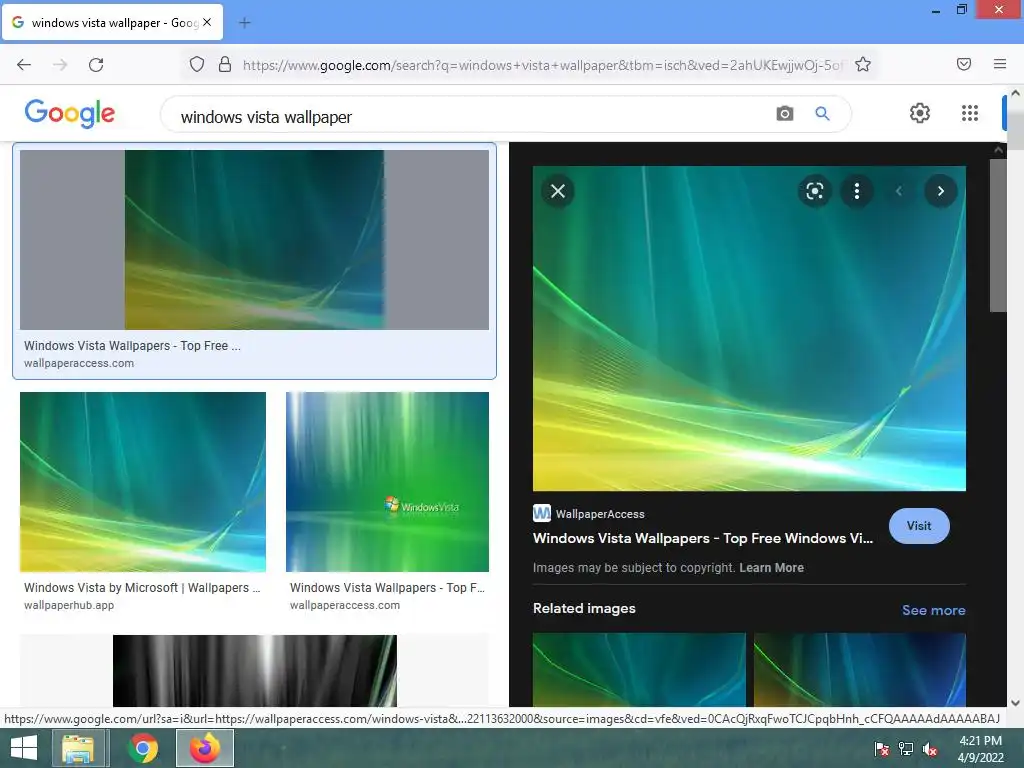Select the windows vista wallpaper tab
Viewport: 1024px width, 768px height.
112,22
